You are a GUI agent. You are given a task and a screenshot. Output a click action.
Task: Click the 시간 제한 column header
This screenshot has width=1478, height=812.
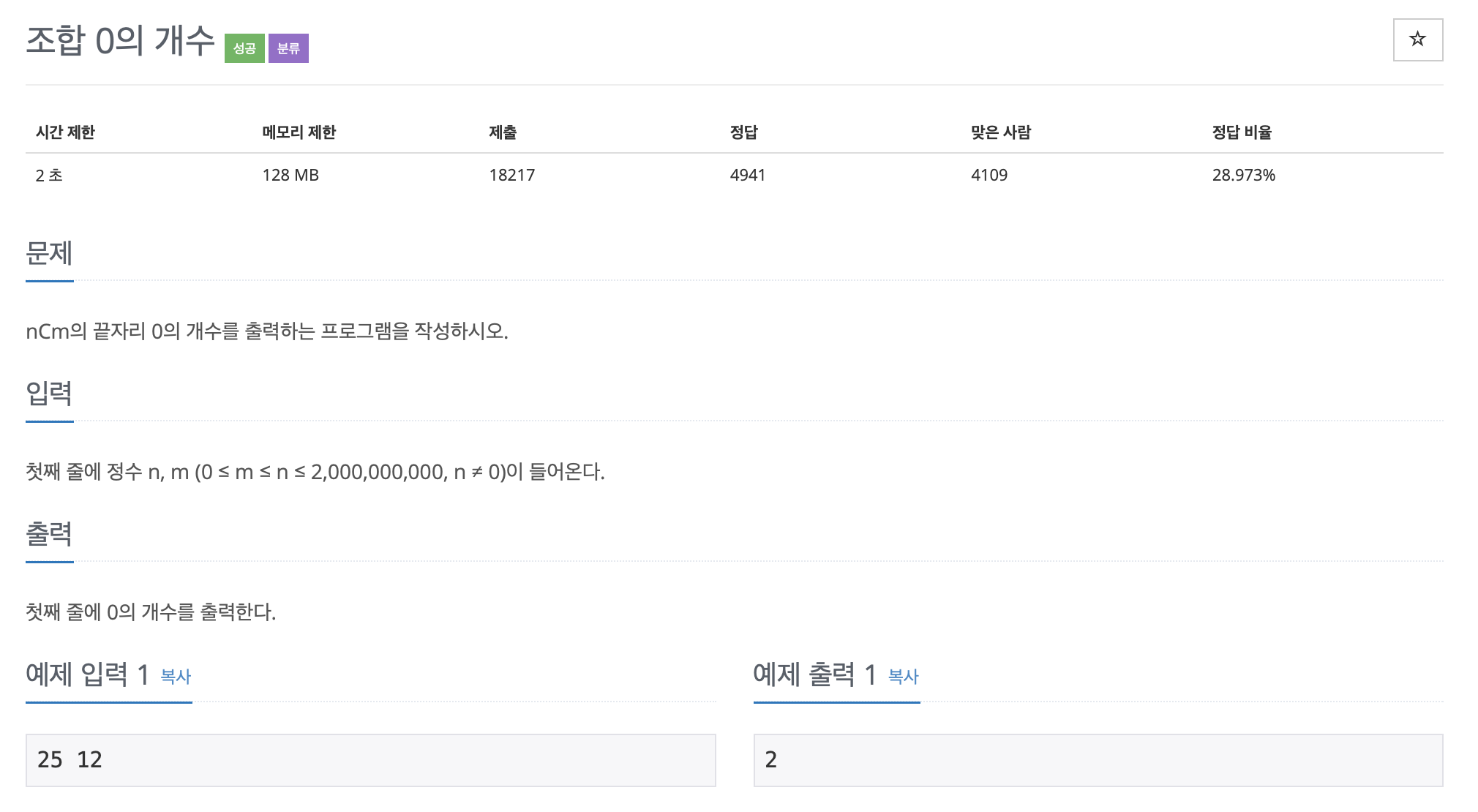pos(65,132)
